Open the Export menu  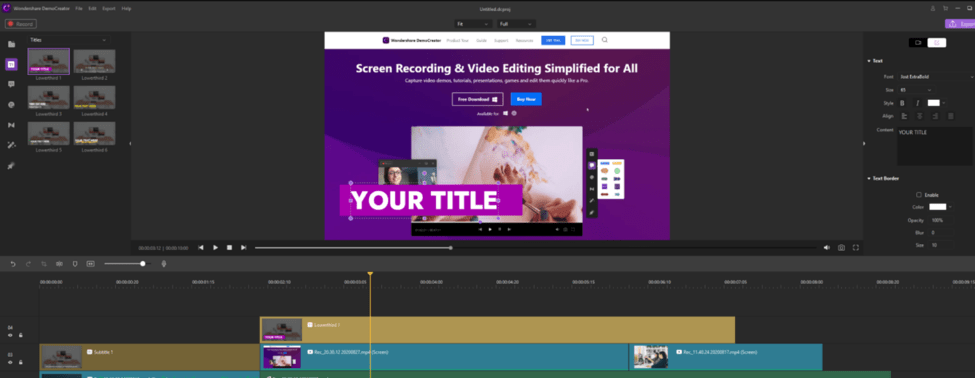[108, 9]
